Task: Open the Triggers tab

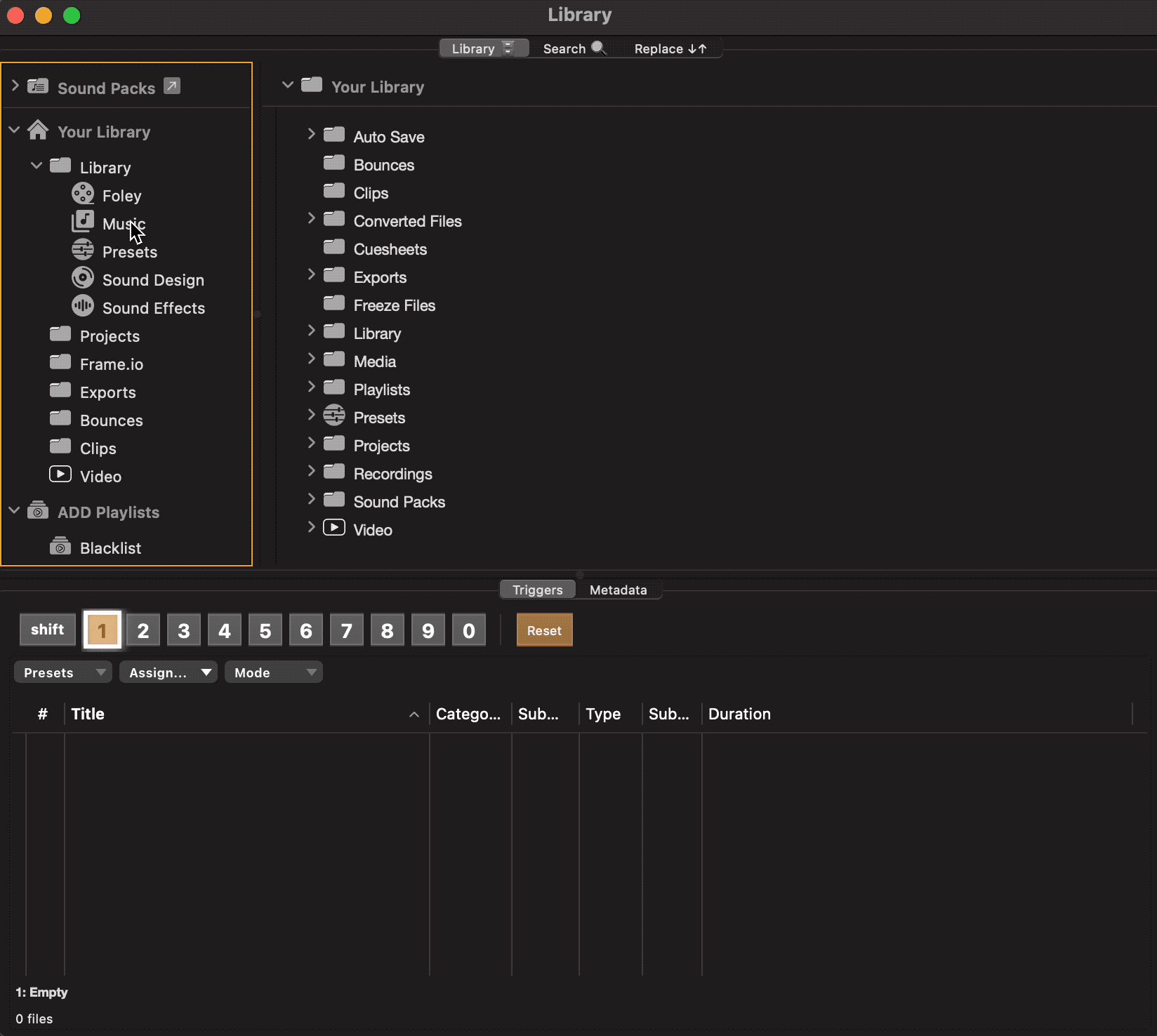Action: [x=538, y=590]
